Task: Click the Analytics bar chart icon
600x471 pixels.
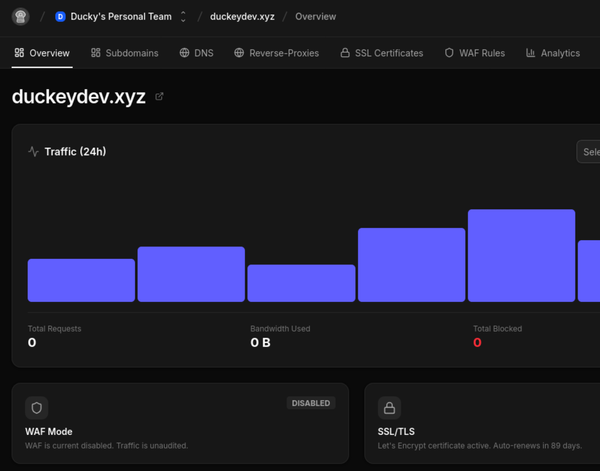Action: click(530, 52)
